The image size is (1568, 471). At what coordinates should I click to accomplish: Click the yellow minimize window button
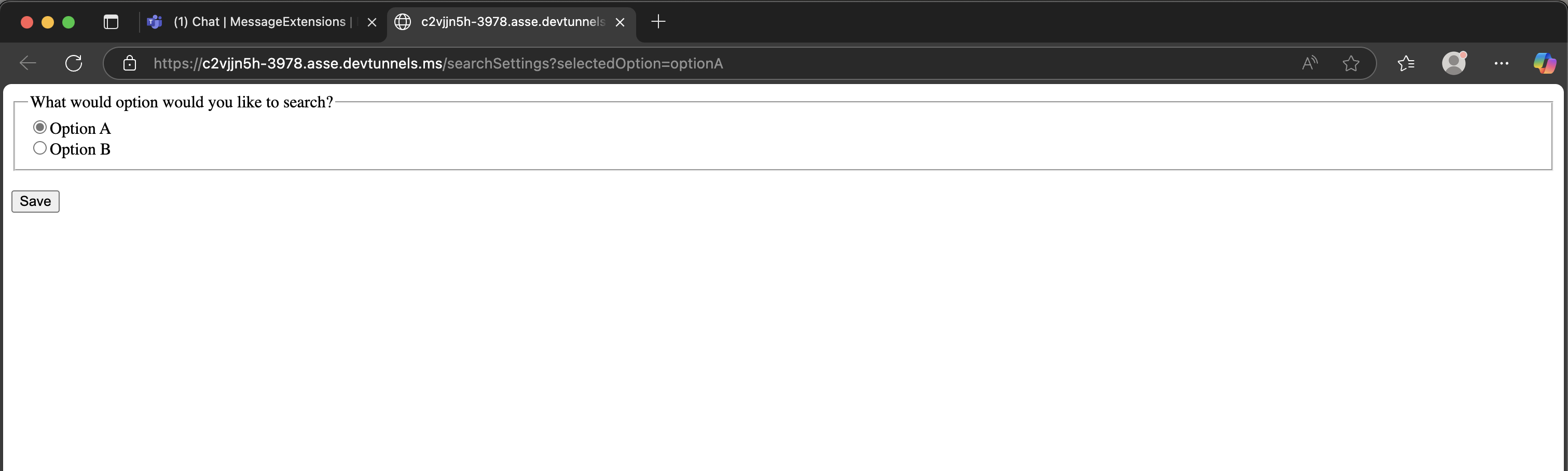click(48, 22)
